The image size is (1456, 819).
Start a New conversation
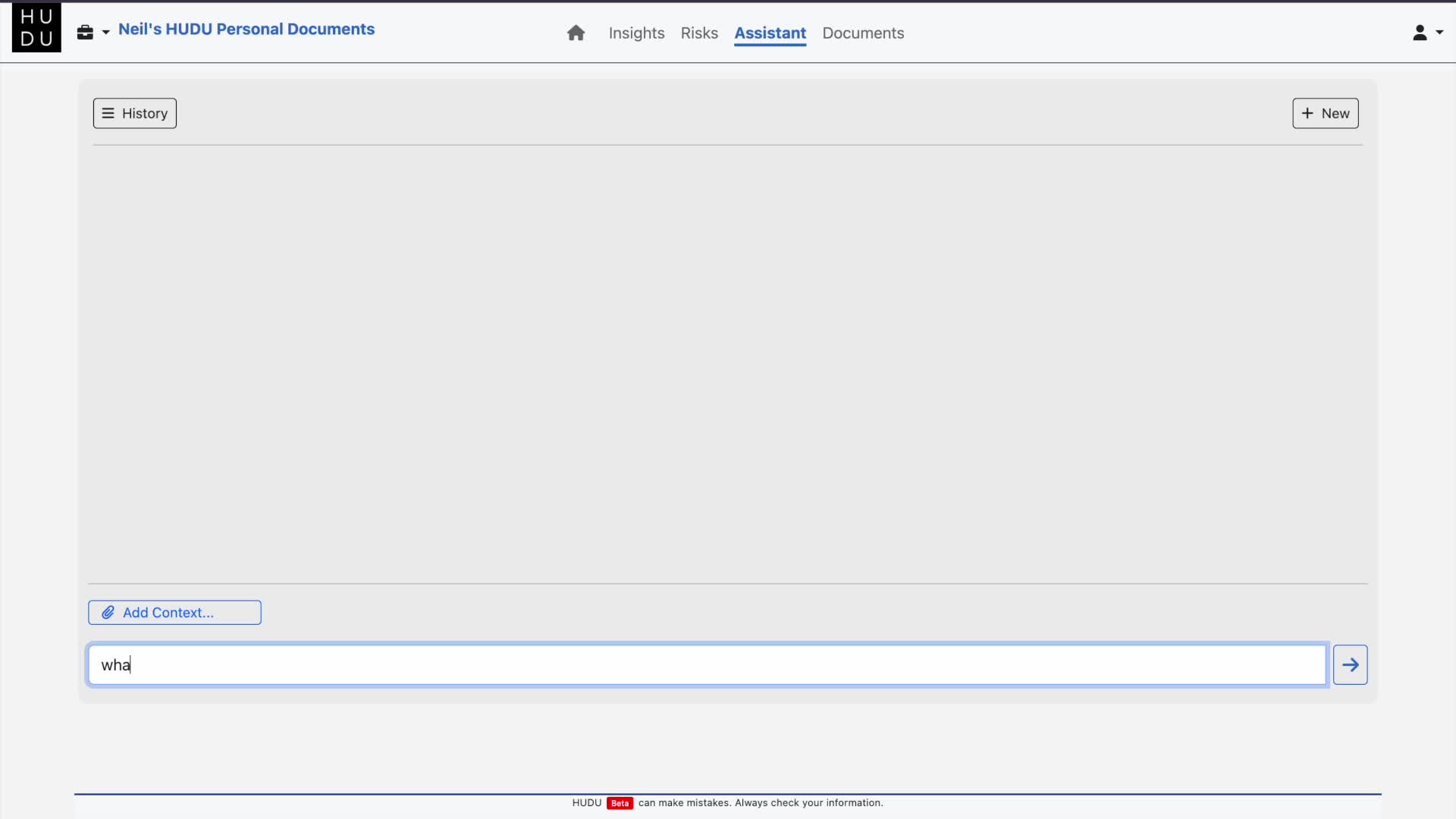pos(1335,113)
